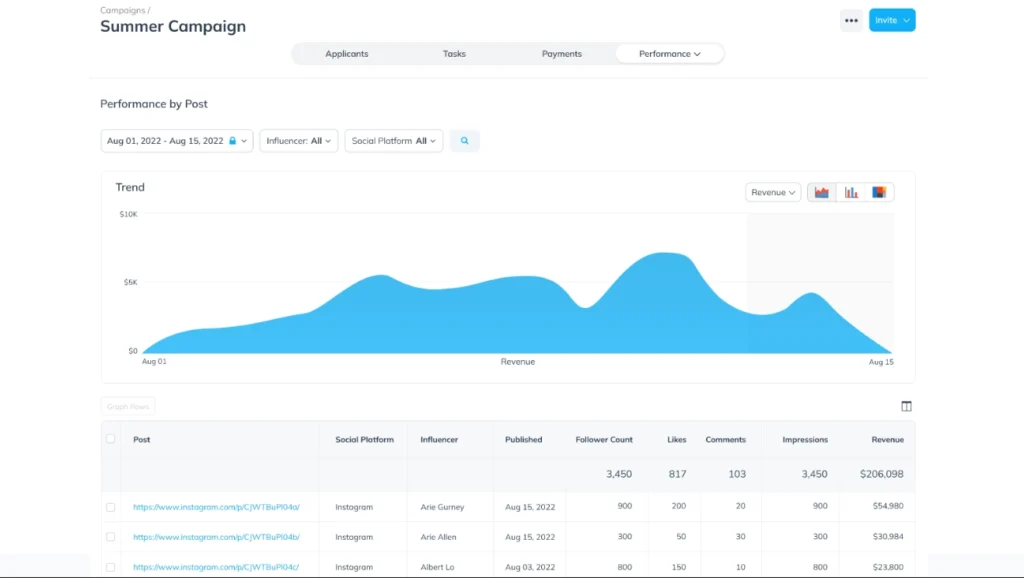Open the Instagram post link ending in 04a
The width and height of the screenshot is (1024, 578).
click(216, 507)
